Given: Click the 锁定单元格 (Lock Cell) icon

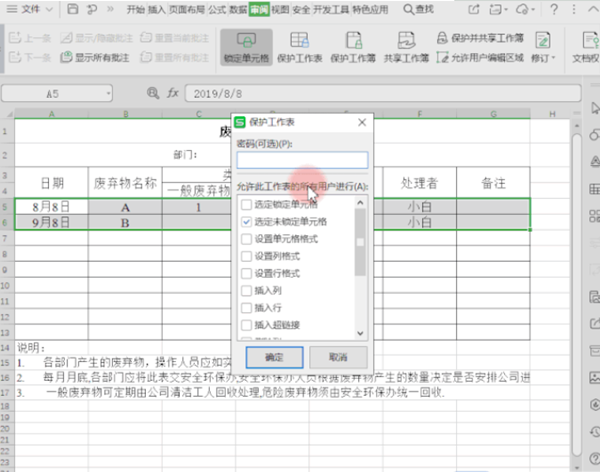Looking at the screenshot, I should [246, 47].
